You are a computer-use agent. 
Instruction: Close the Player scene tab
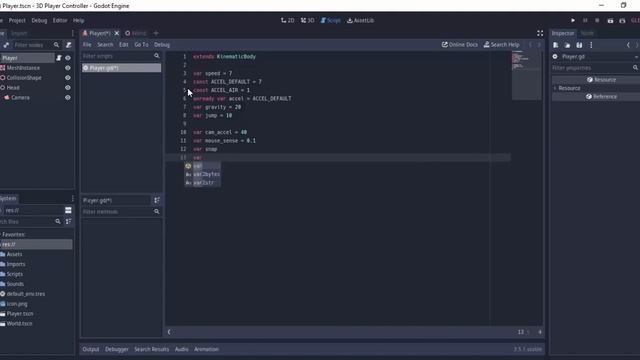click(117, 33)
